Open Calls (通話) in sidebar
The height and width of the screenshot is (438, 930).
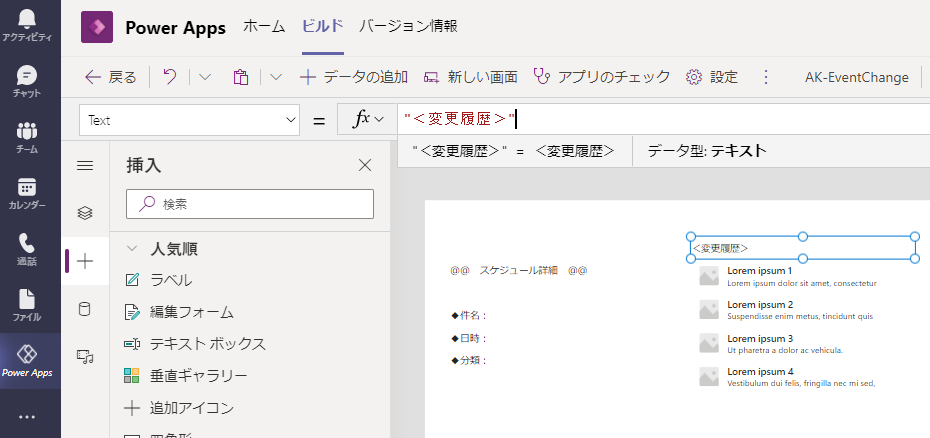pyautogui.click(x=27, y=249)
